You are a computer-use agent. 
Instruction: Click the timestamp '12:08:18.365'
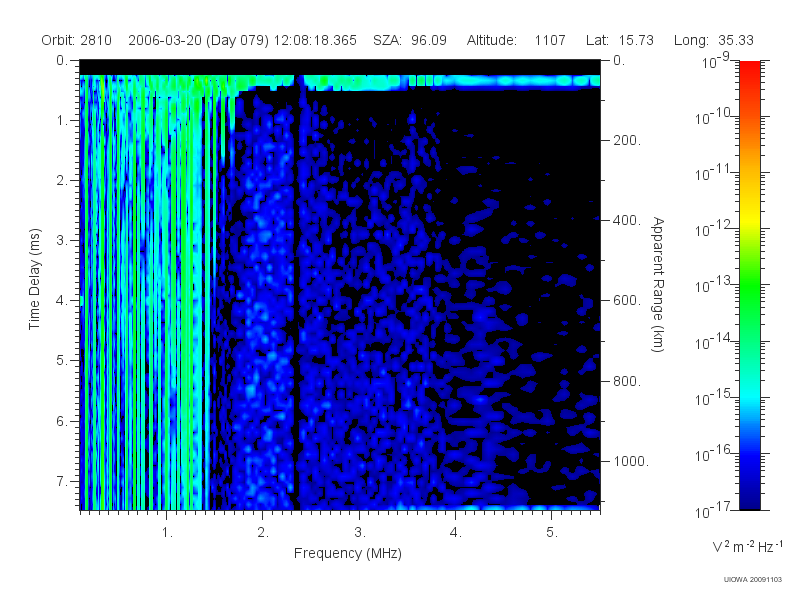tap(315, 40)
